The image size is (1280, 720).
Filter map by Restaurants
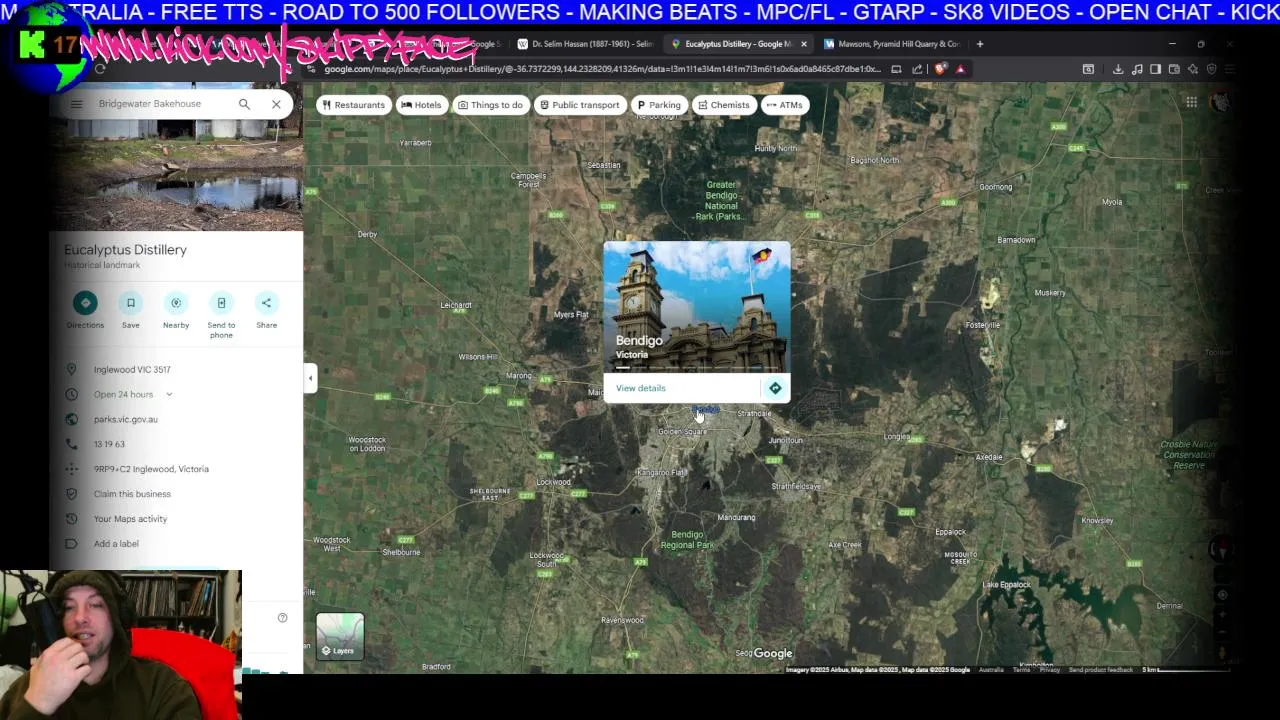(x=354, y=105)
